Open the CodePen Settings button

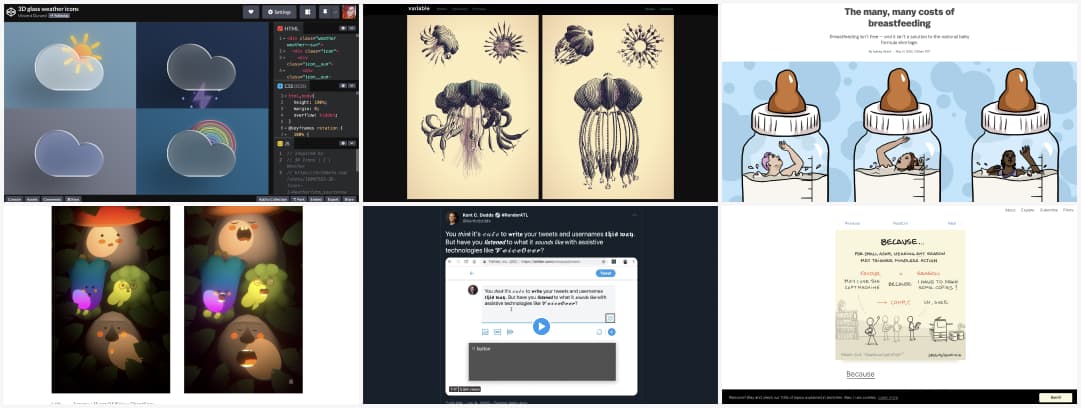[x=278, y=12]
